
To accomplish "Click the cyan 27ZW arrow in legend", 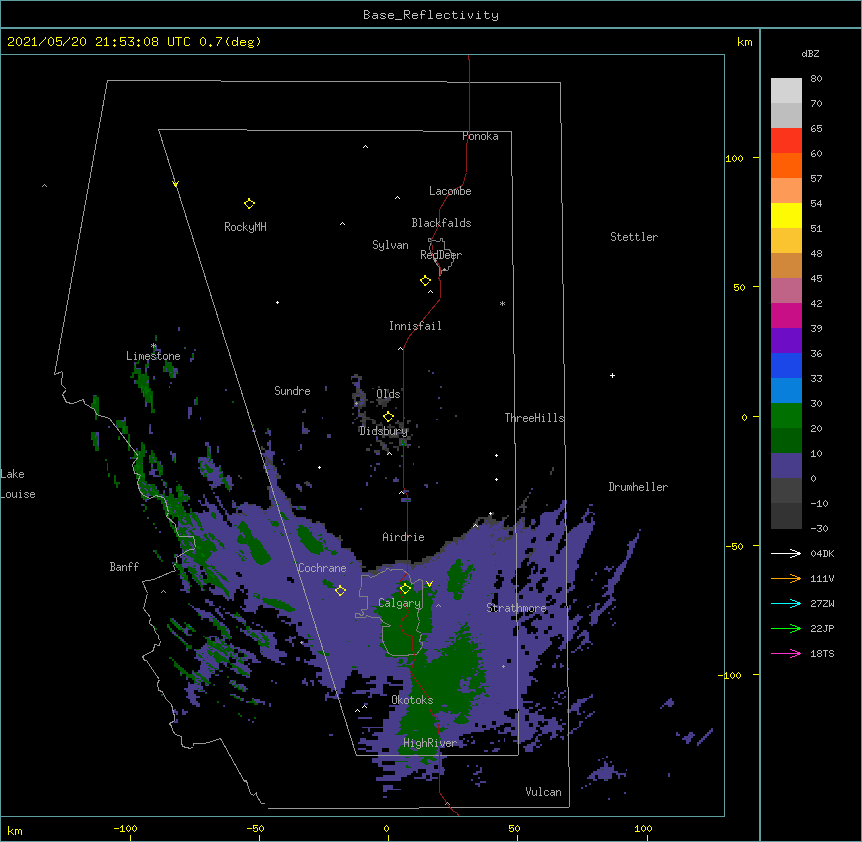I will [786, 603].
